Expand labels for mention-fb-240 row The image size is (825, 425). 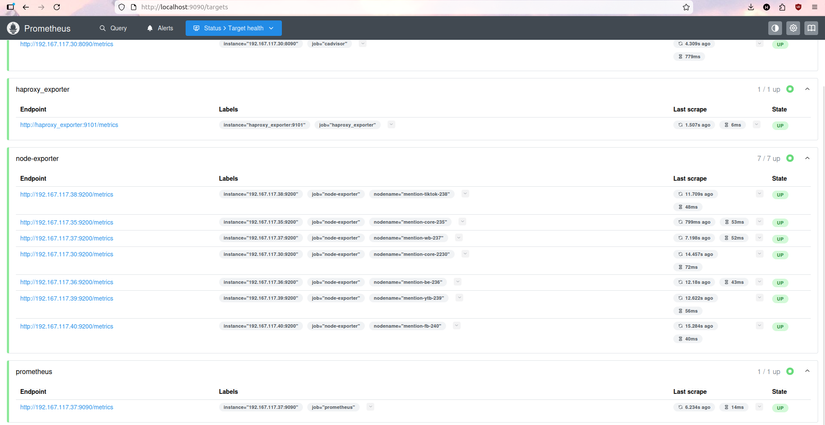(457, 325)
